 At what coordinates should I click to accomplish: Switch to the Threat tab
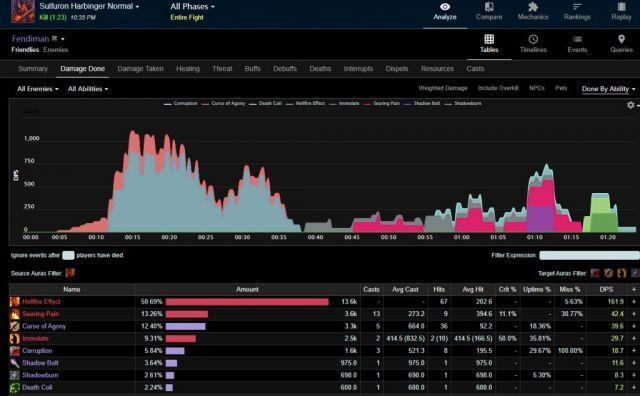click(x=222, y=69)
